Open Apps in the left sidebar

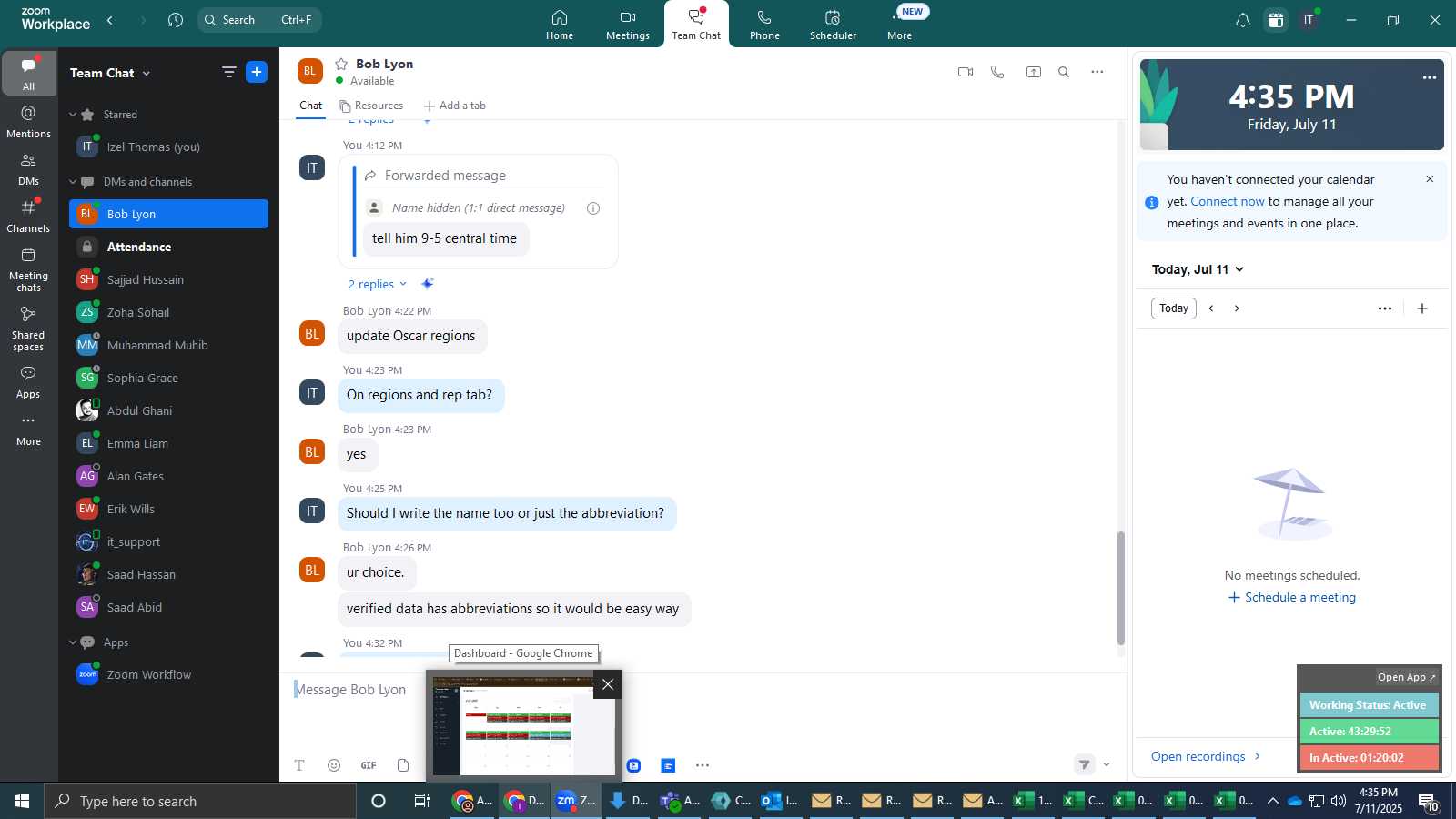coord(28,383)
